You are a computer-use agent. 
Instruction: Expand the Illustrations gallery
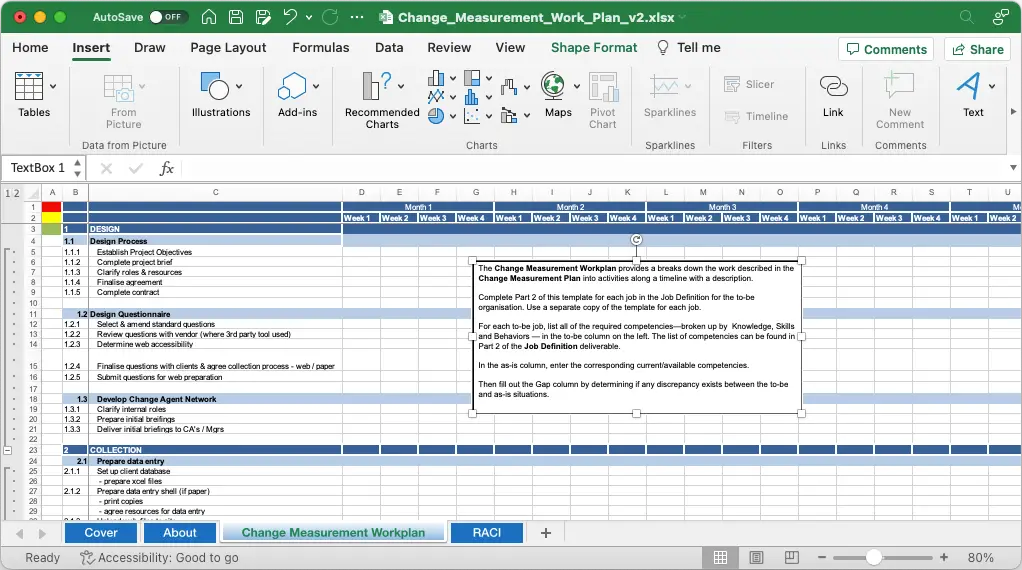[221, 95]
